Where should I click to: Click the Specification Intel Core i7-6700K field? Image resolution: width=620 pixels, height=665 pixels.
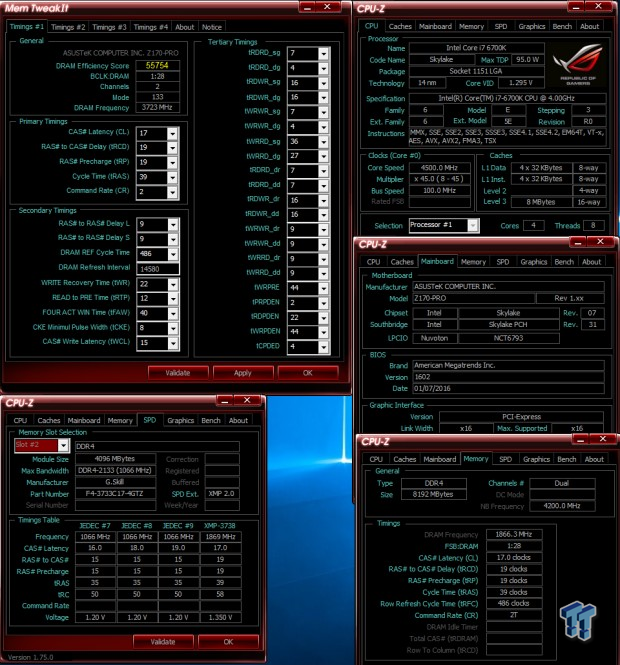coord(507,98)
